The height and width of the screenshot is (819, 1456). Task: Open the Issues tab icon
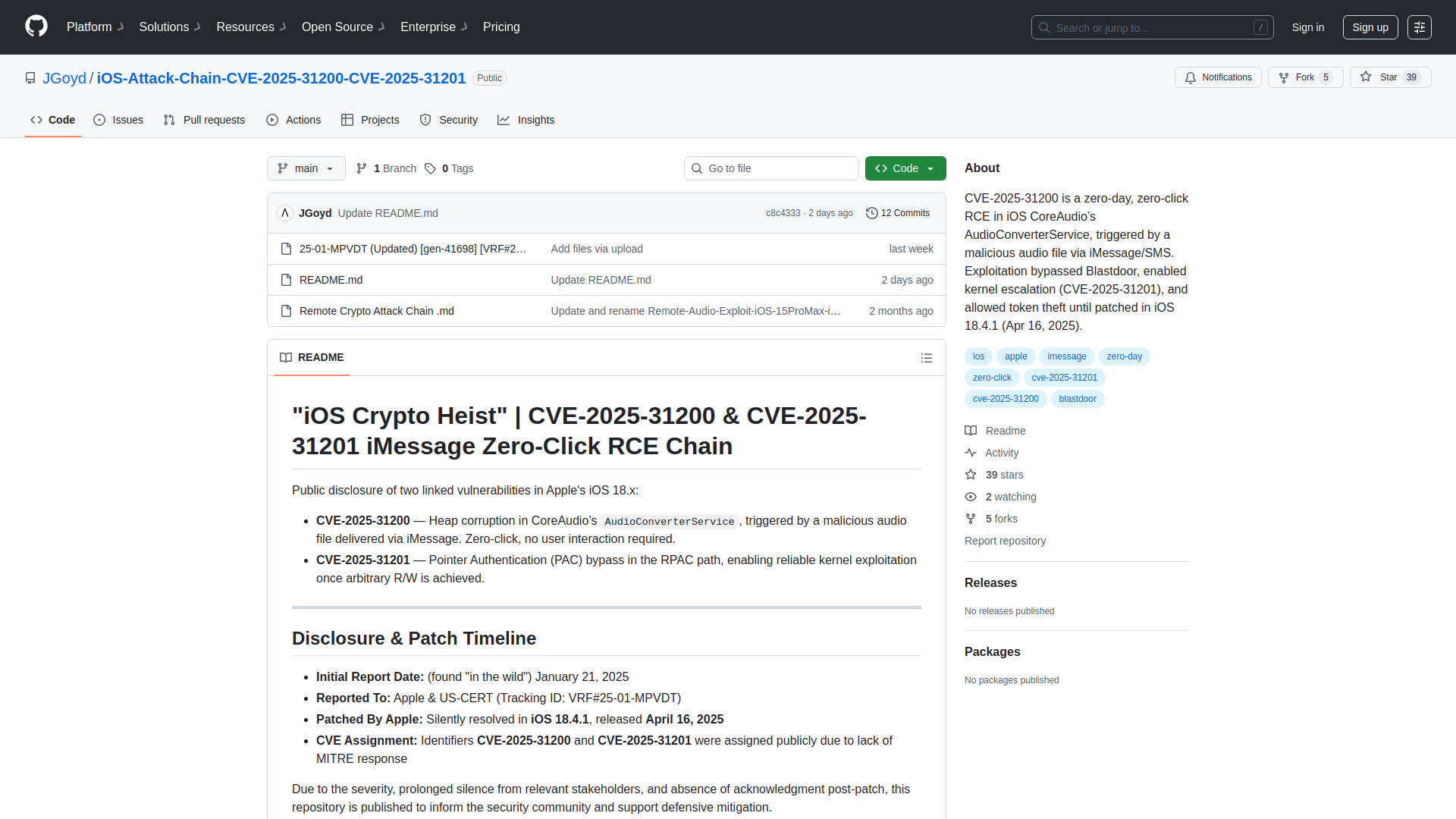pos(99,120)
